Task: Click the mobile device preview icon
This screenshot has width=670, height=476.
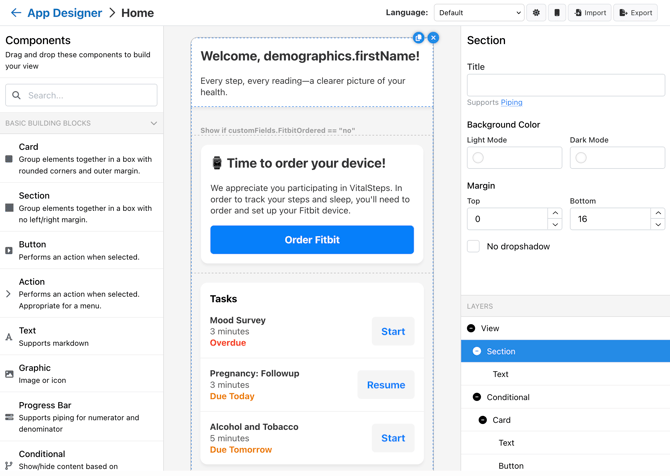Action: point(557,13)
